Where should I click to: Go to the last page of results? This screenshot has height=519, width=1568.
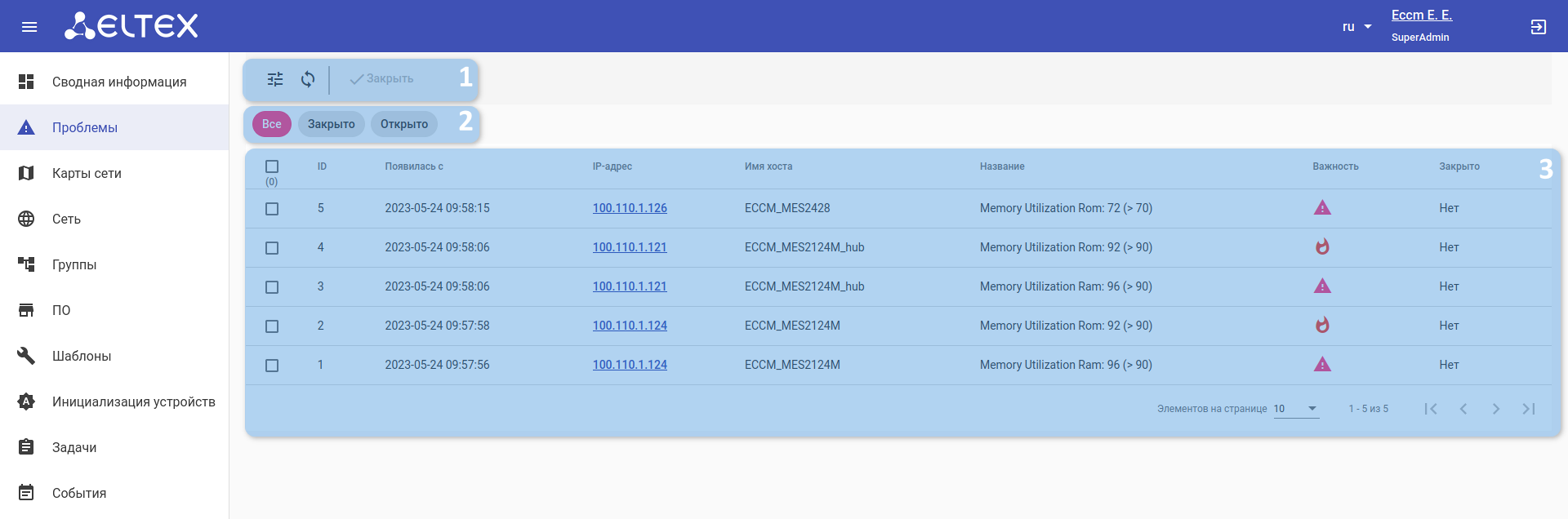[1528, 409]
